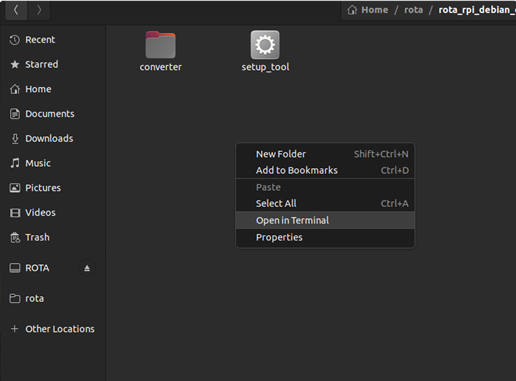Click the Ctrl+D shortcut text
This screenshot has height=381, width=516.
tap(395, 170)
